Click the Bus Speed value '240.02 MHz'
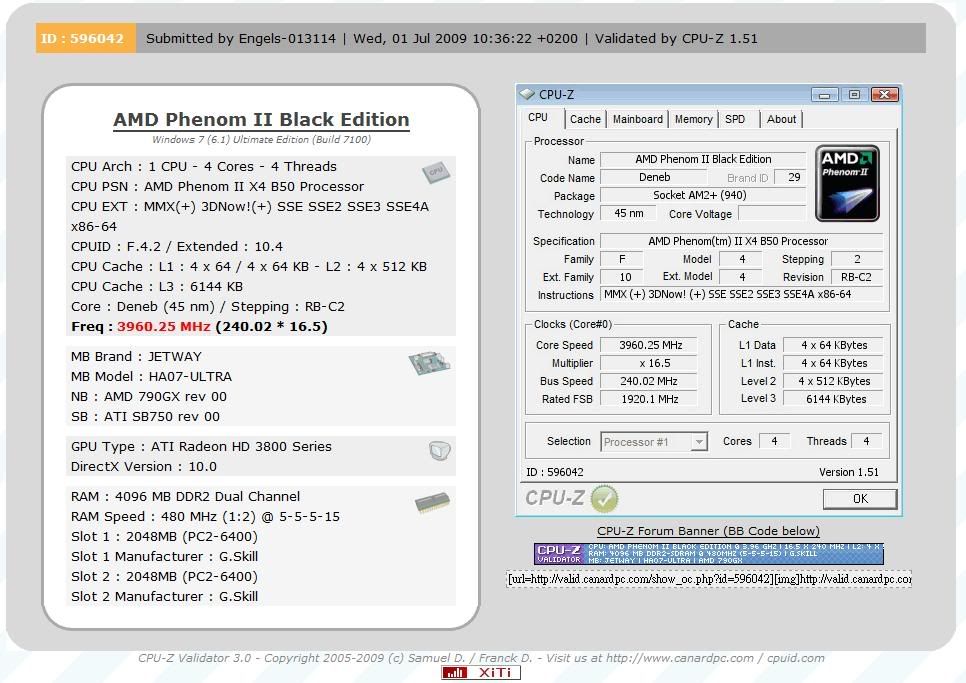Viewport: 966px width, 683px height. point(649,381)
